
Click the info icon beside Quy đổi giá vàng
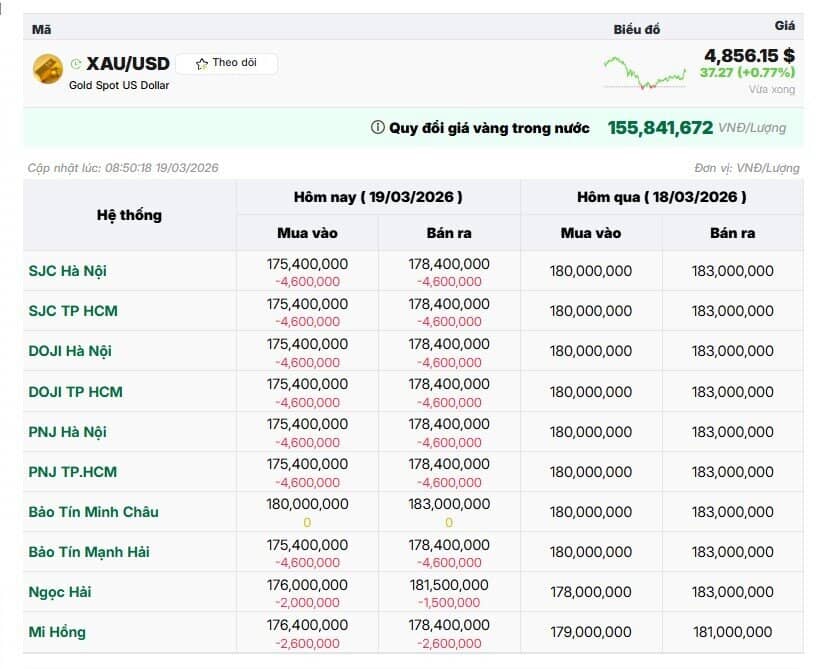tap(377, 127)
